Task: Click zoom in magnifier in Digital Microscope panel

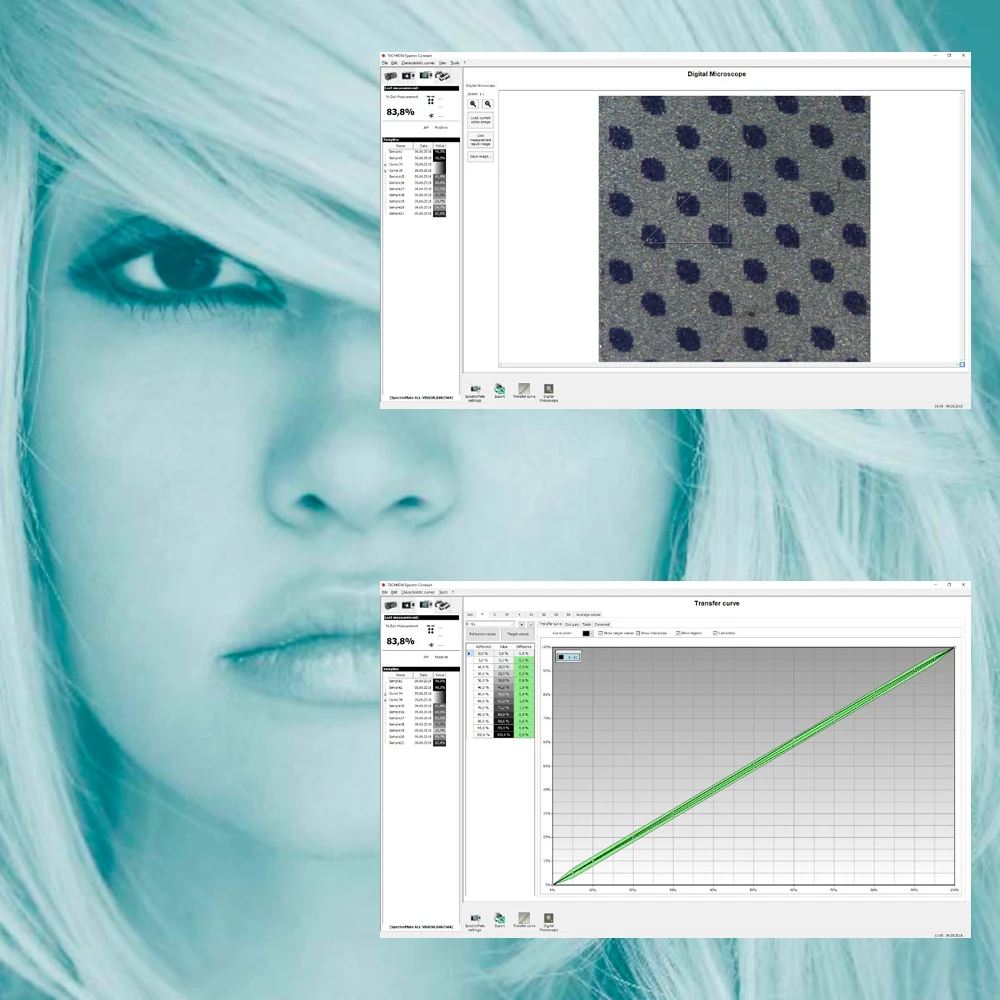Action: [474, 103]
